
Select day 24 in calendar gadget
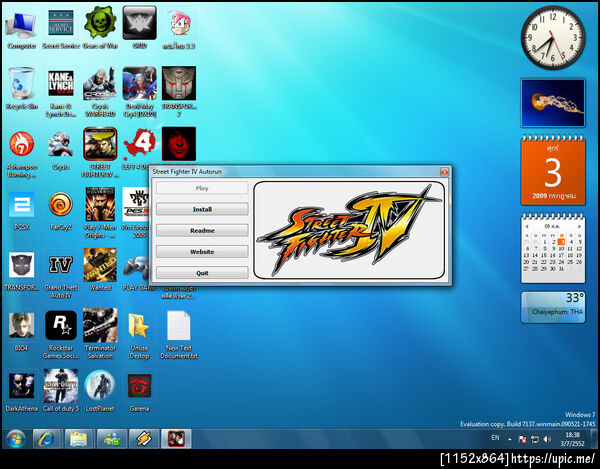pyautogui.click(x=561, y=262)
